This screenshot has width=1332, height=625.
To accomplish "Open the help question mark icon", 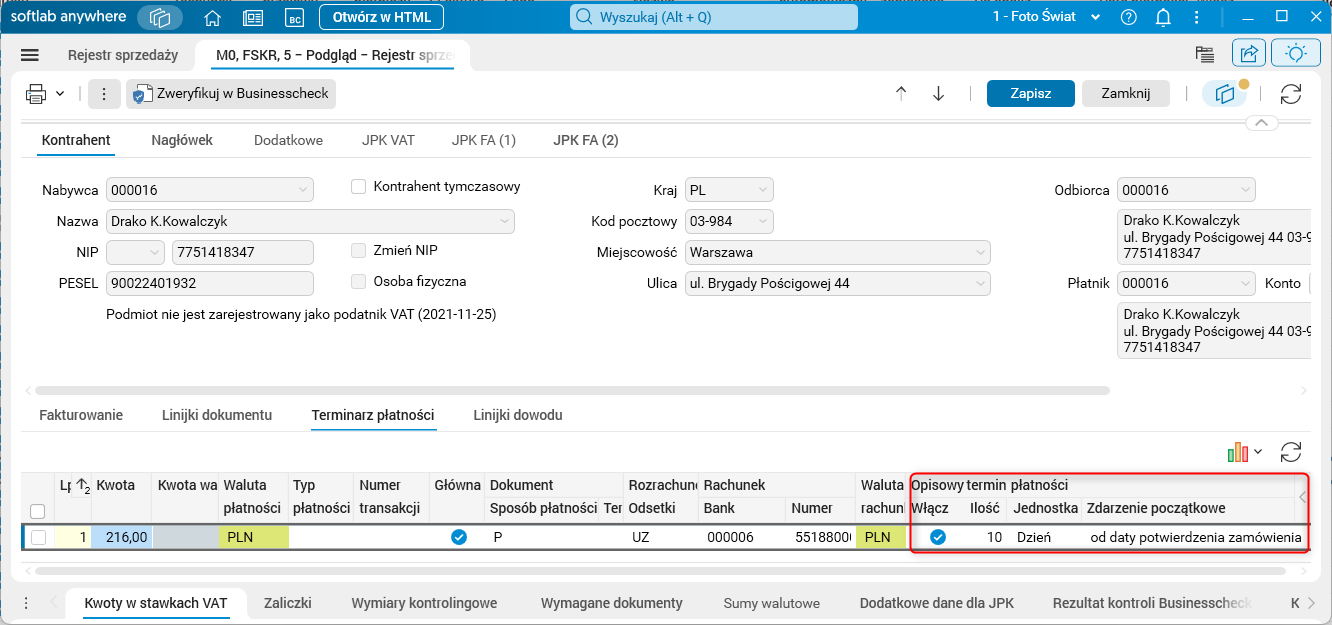I will pyautogui.click(x=1129, y=18).
